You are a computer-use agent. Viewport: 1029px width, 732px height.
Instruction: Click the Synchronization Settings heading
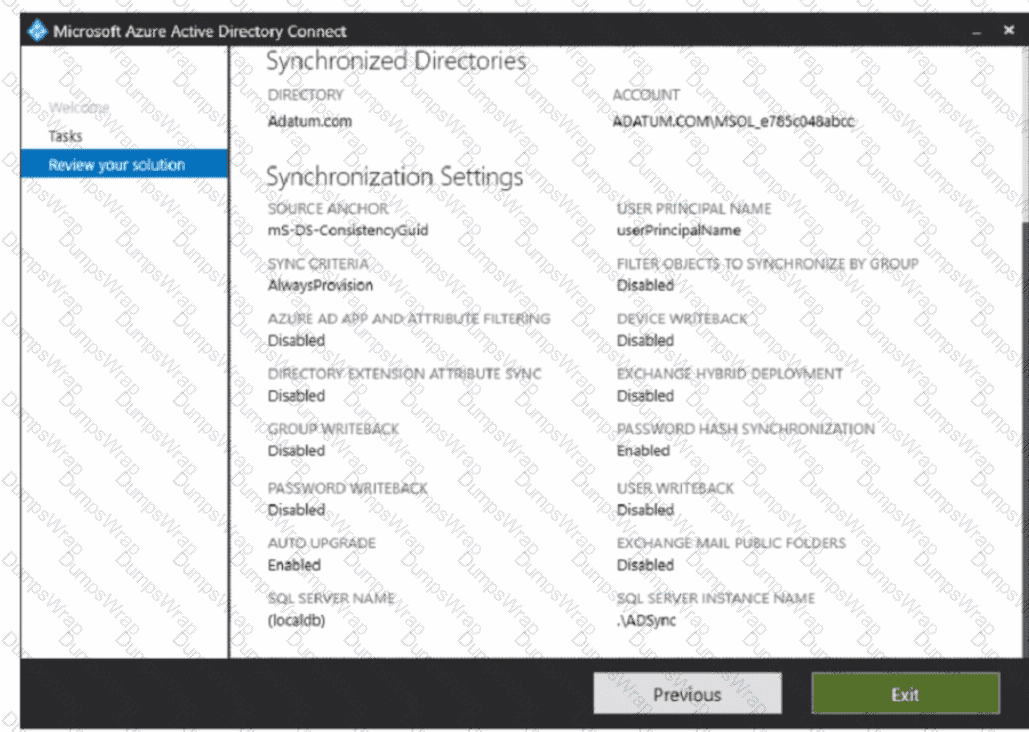(x=394, y=177)
